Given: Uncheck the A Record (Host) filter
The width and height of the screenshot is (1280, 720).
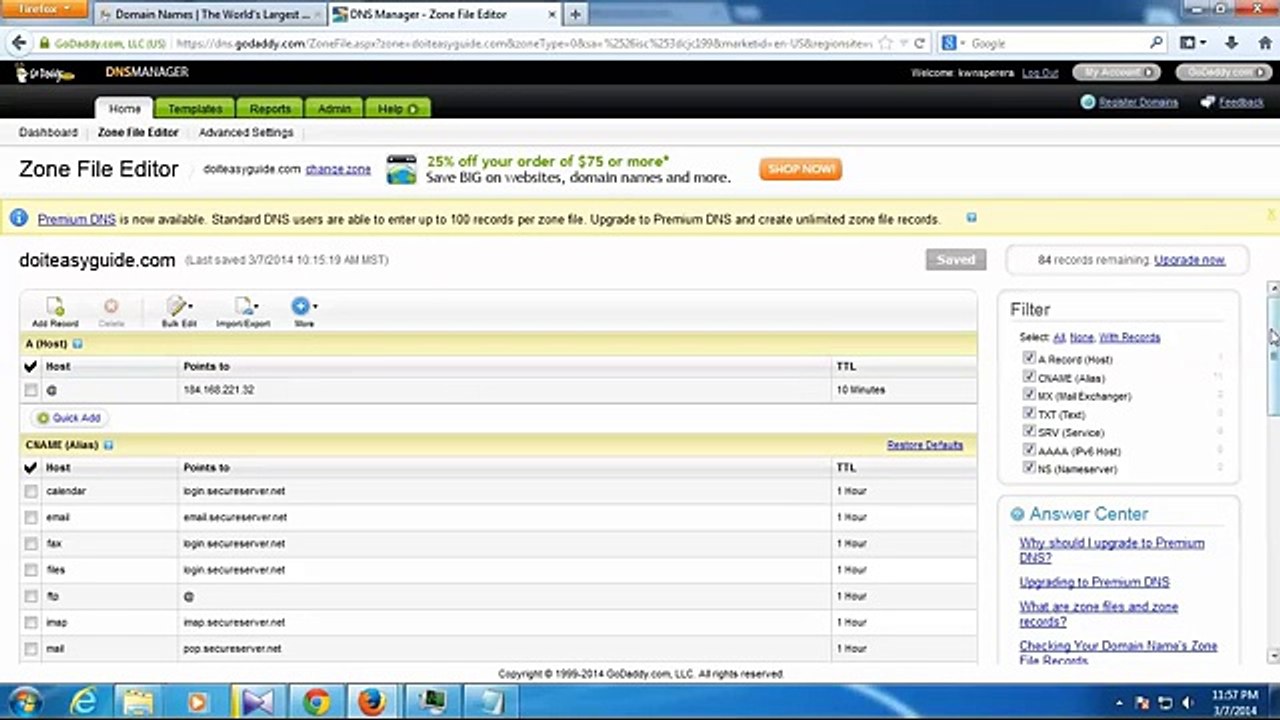Looking at the screenshot, I should [x=1029, y=358].
